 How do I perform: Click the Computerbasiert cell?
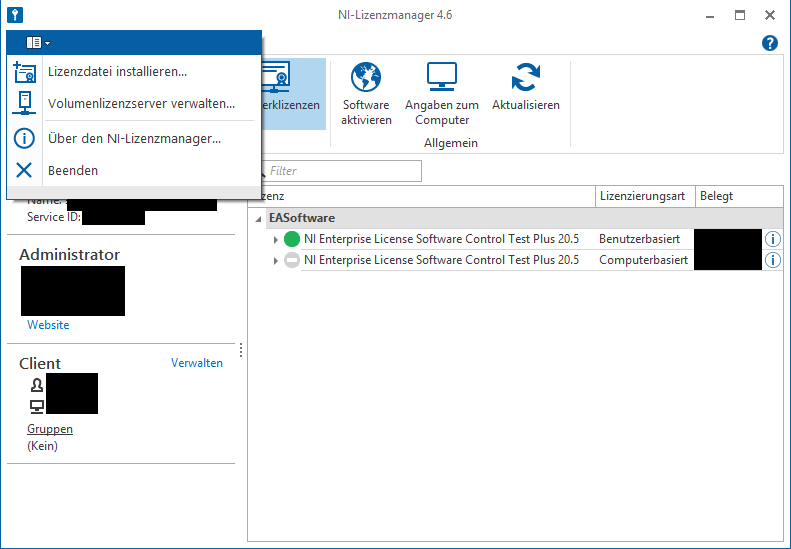(x=644, y=260)
